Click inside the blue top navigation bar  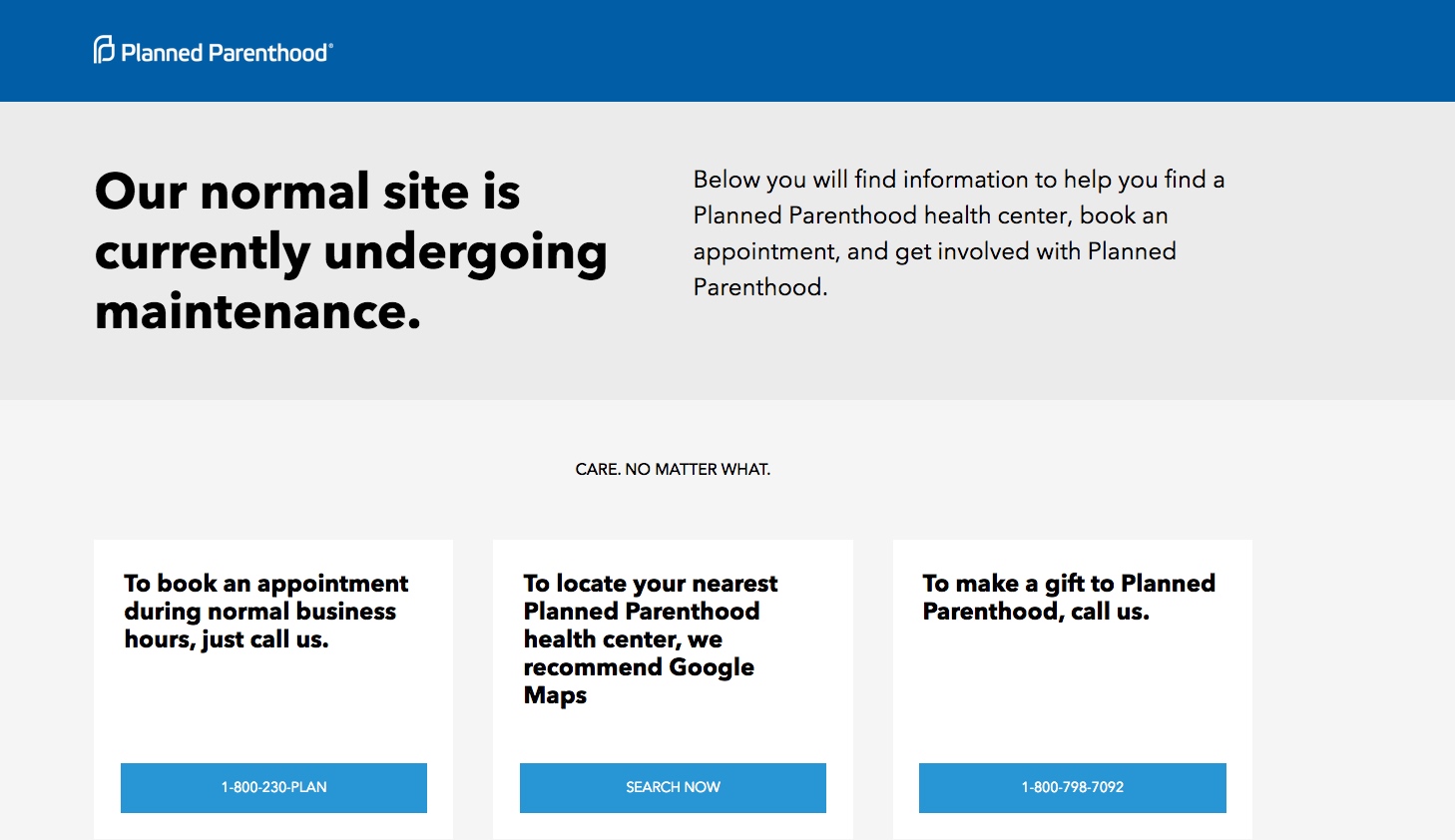(727, 51)
